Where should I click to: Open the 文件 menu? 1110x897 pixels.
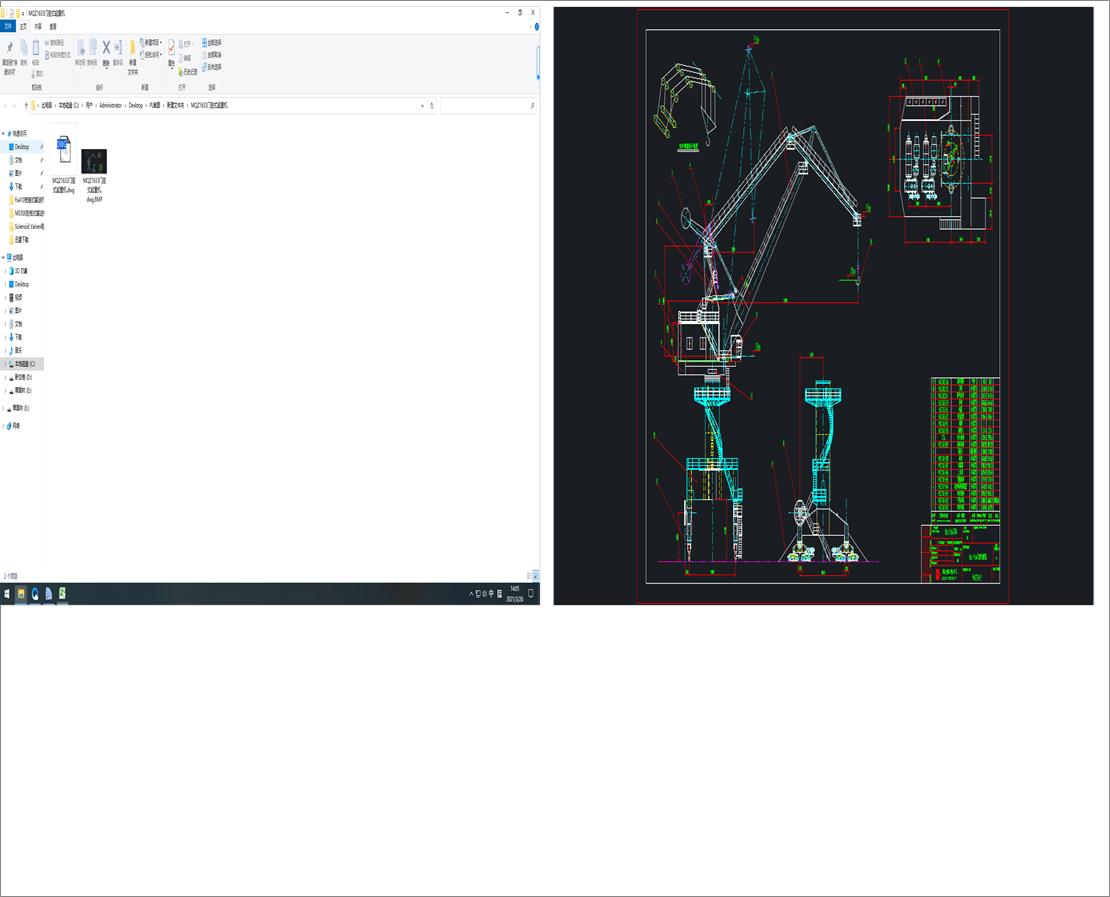pyautogui.click(x=8, y=26)
